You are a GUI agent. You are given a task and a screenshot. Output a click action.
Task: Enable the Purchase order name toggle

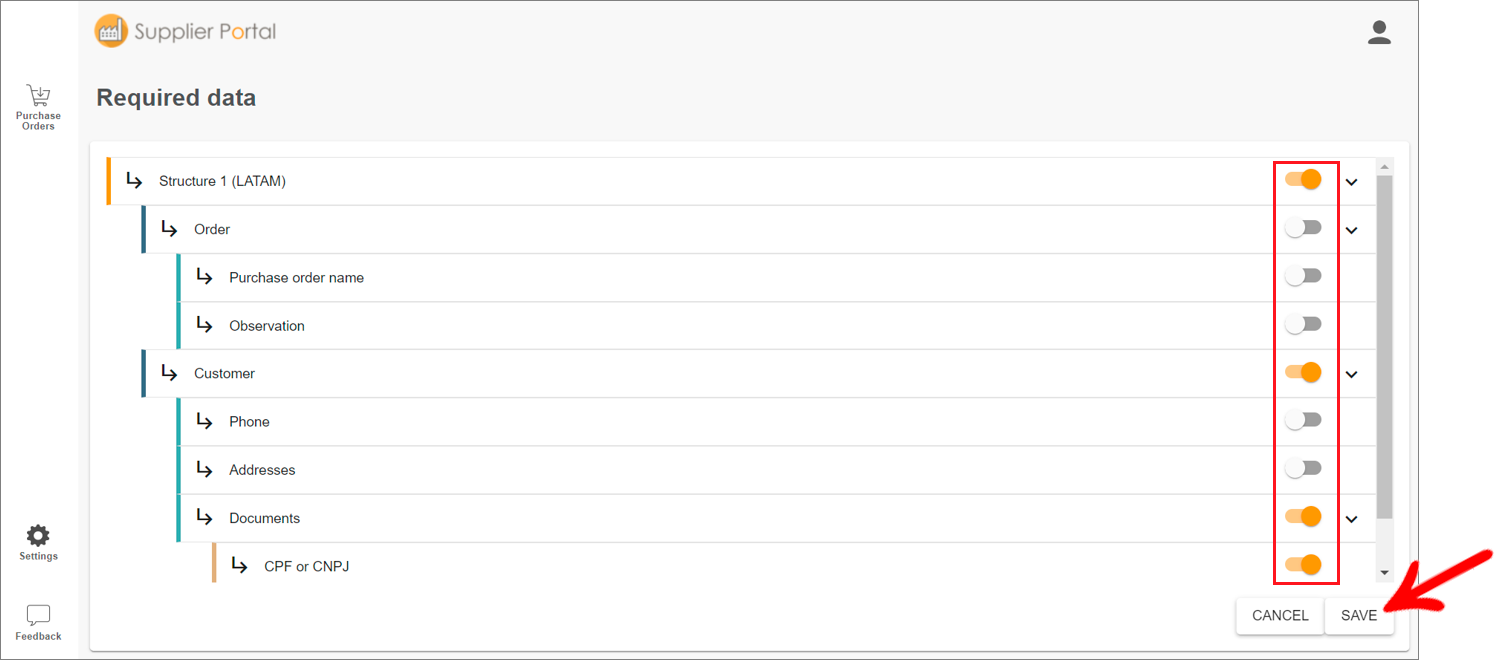point(1303,276)
